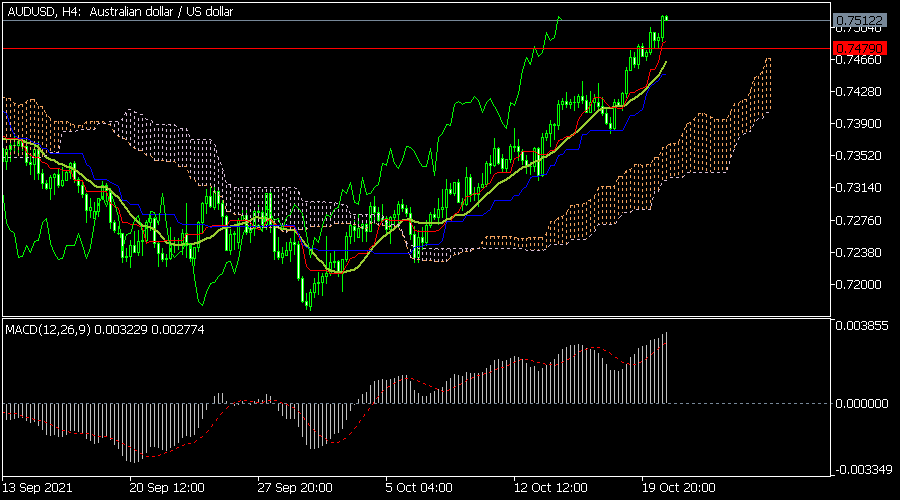
Task: Click MACD scale value 0.003855
Action: [862, 325]
